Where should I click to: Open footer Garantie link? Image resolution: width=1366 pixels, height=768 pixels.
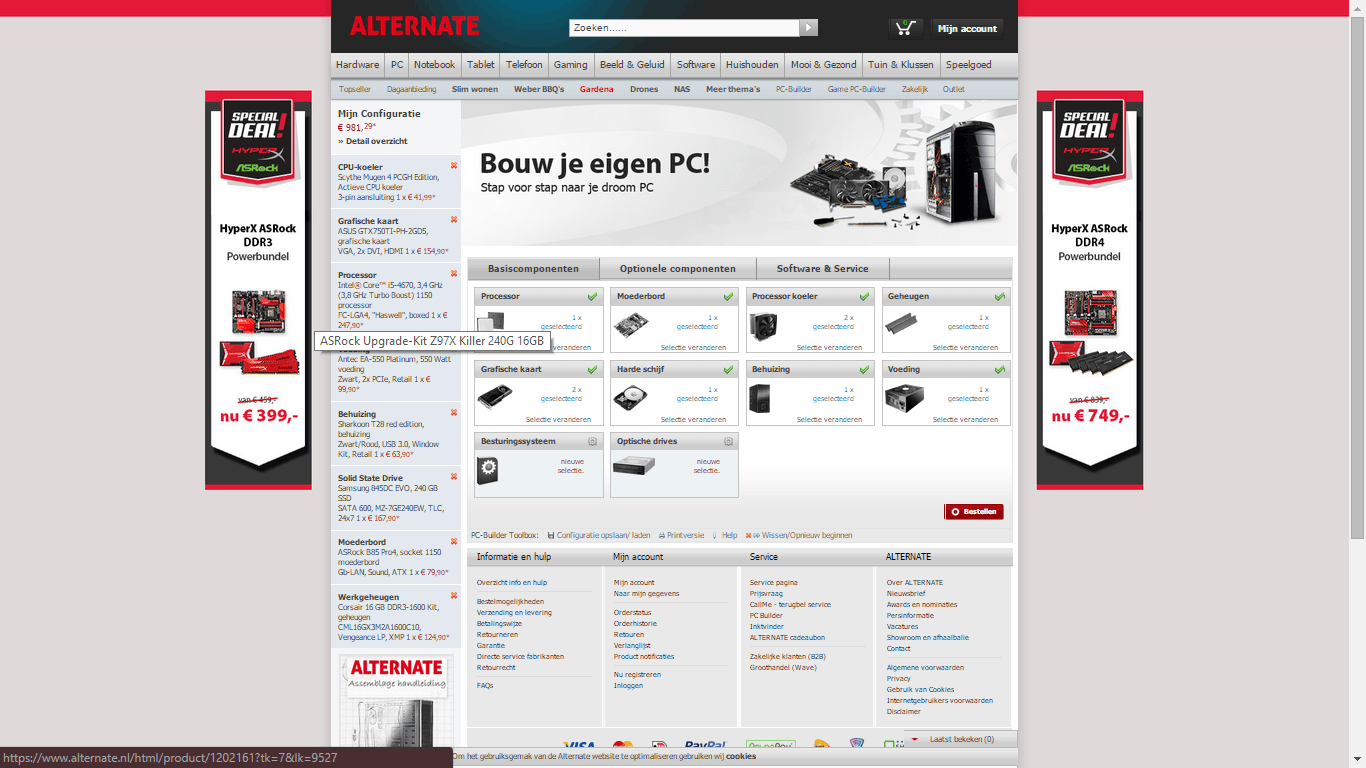491,646
